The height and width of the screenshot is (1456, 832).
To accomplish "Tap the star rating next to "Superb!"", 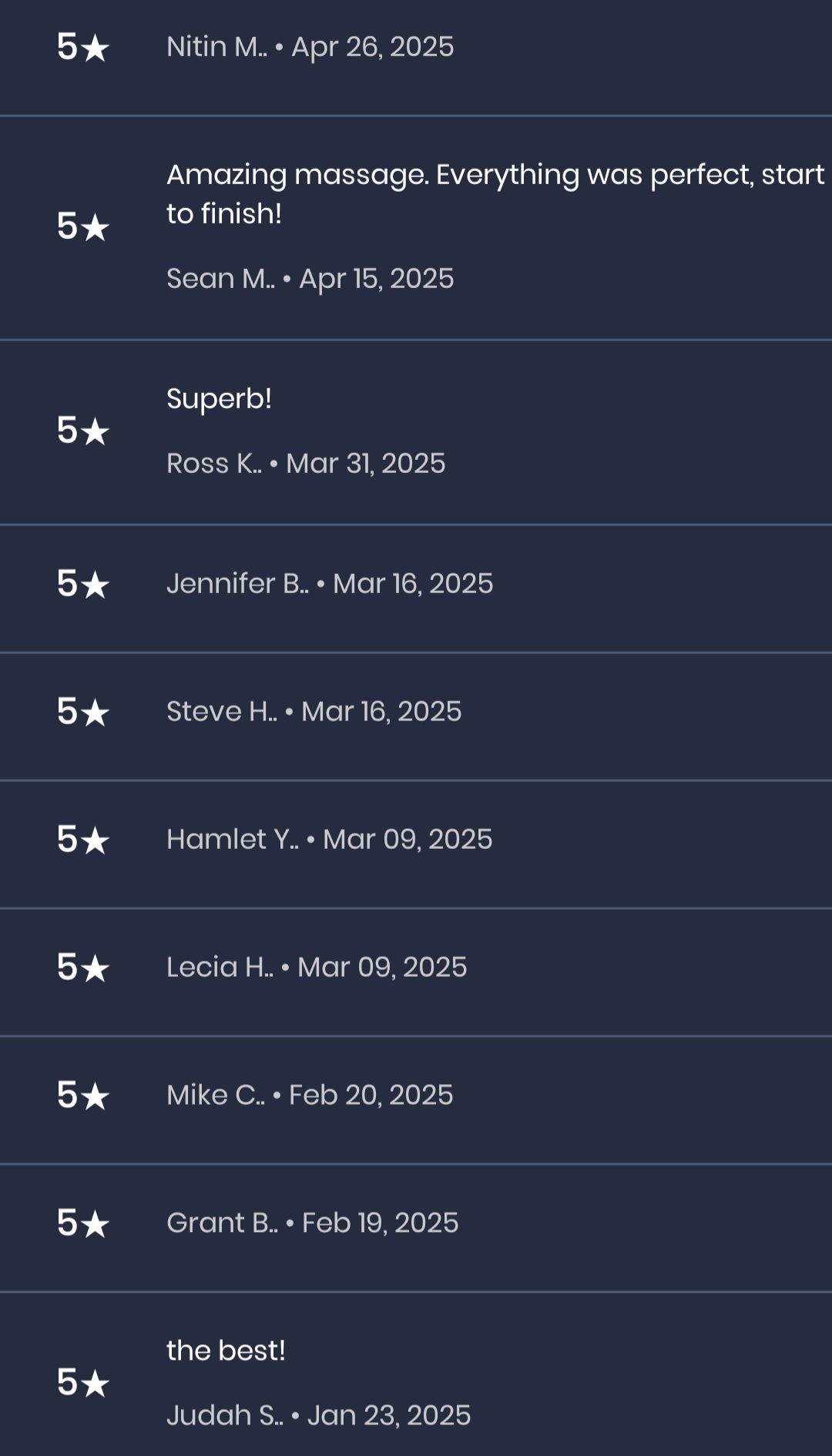I will [83, 431].
